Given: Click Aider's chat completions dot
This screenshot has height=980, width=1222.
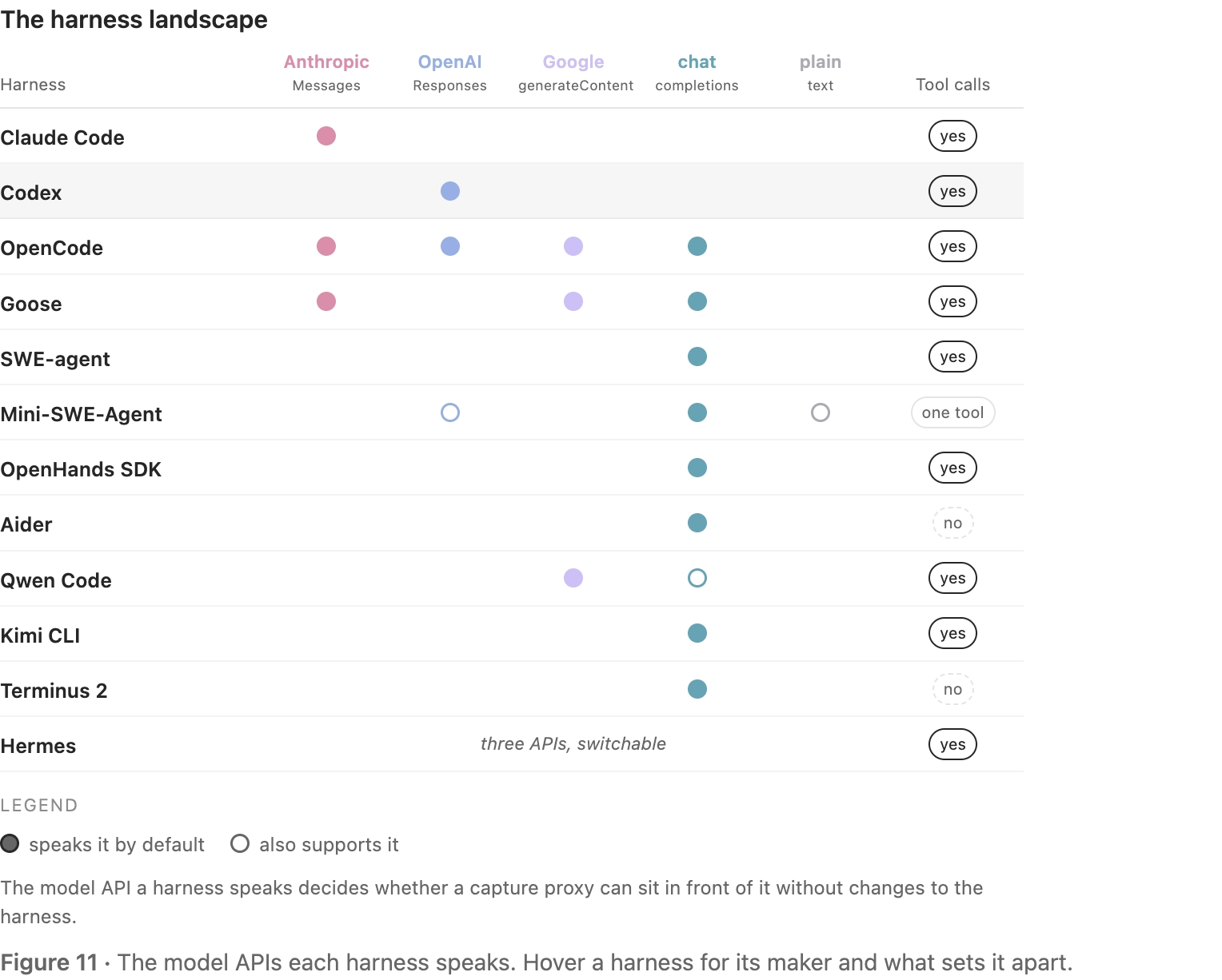Looking at the screenshot, I should click(x=697, y=523).
